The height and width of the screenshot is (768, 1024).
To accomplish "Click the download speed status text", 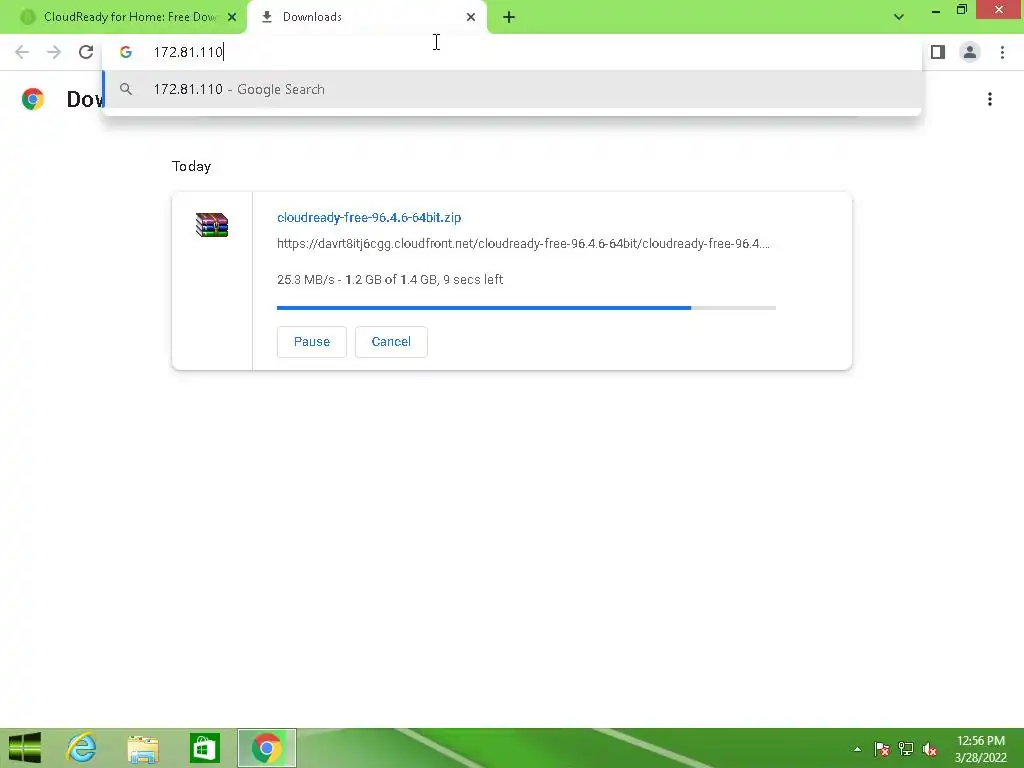I will point(390,280).
